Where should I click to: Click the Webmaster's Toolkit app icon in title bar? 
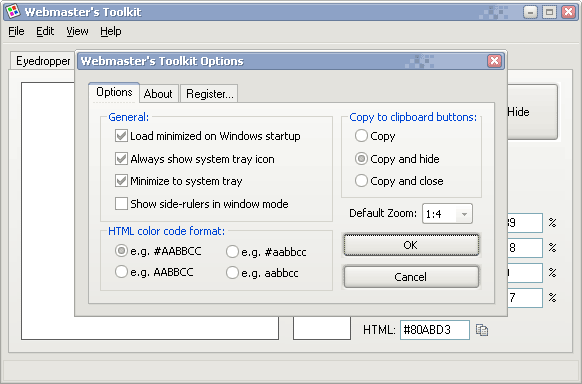13,11
